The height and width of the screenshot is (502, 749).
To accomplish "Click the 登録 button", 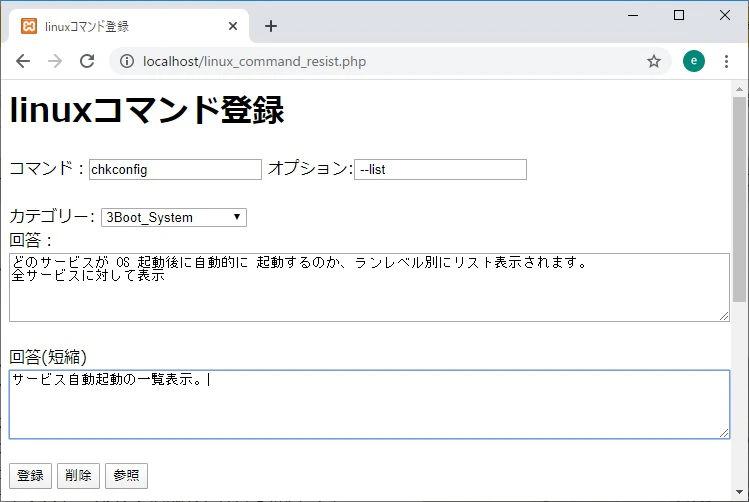I will 31,476.
